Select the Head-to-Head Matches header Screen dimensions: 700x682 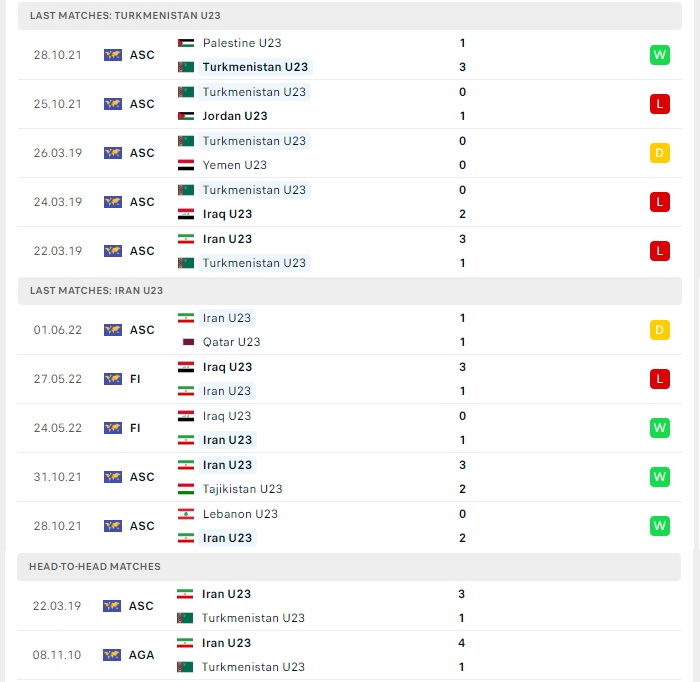(349, 566)
